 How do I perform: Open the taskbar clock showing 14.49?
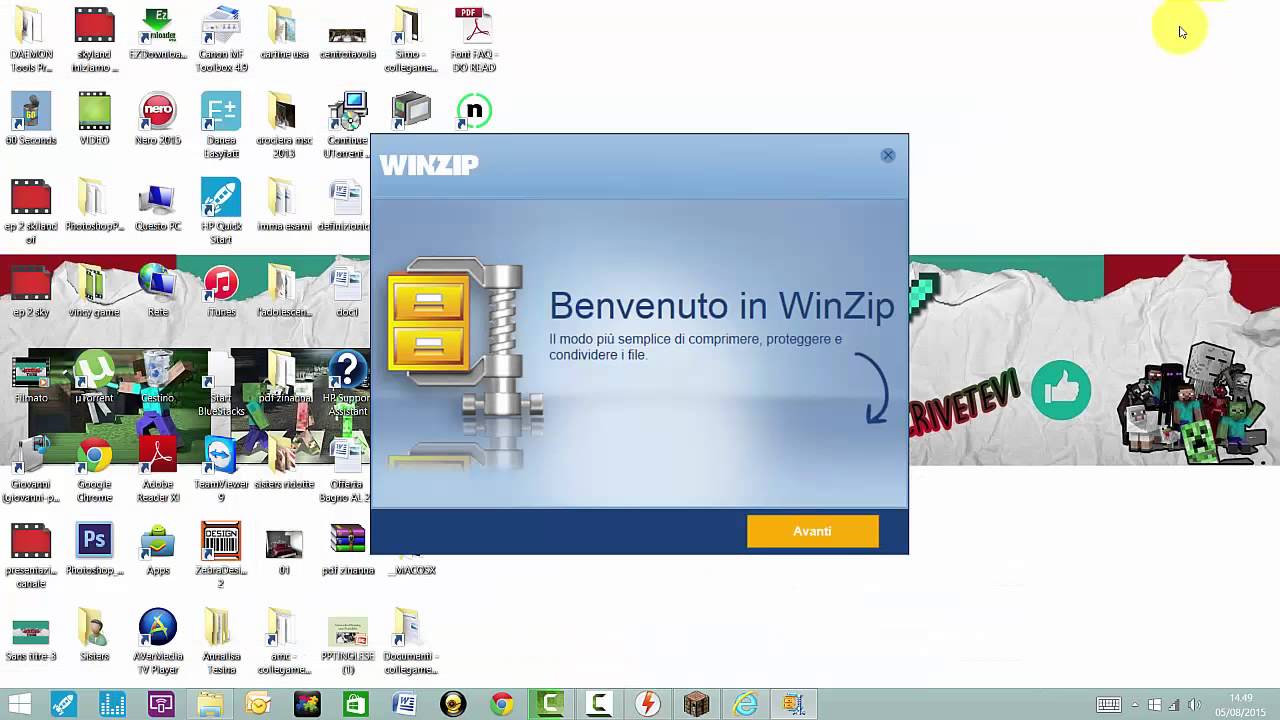pyautogui.click(x=1240, y=704)
